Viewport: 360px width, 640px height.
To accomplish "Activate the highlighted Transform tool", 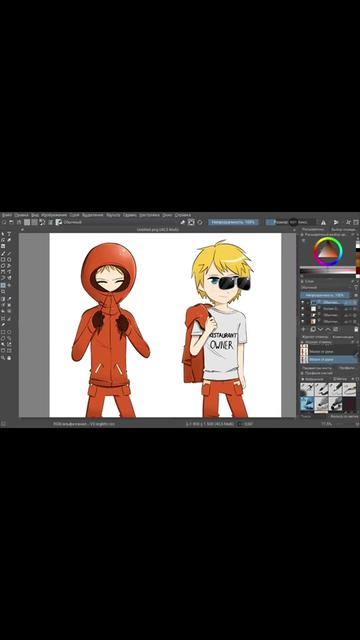I will [x=3, y=285].
